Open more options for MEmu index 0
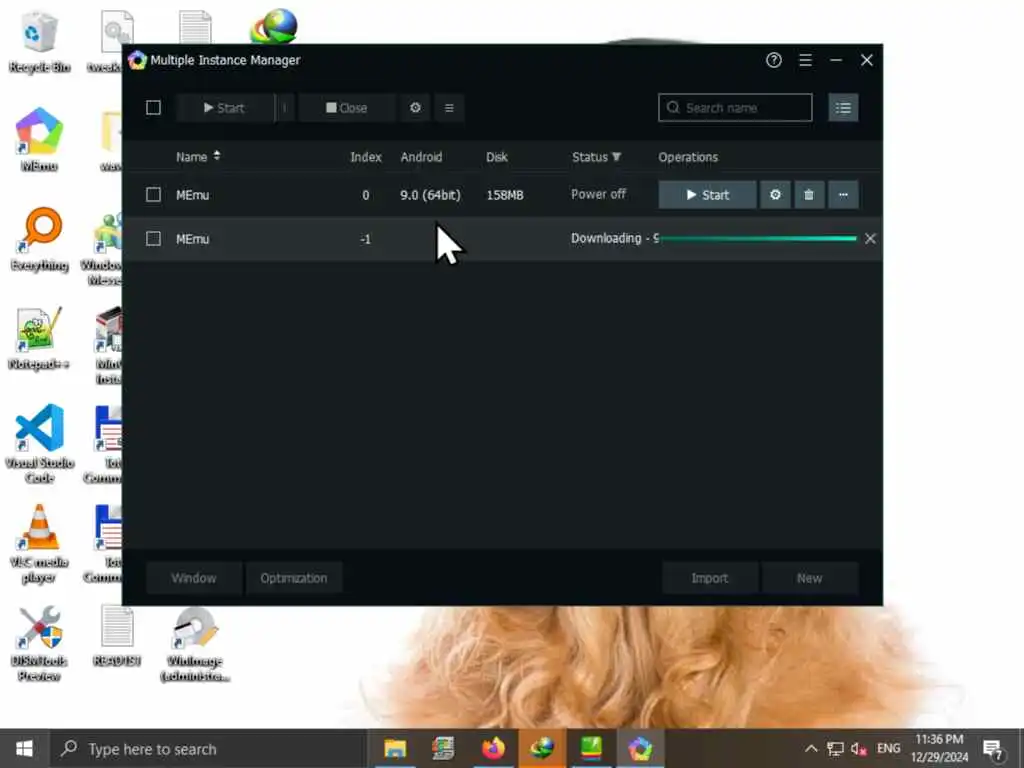1024x768 pixels. click(x=843, y=195)
